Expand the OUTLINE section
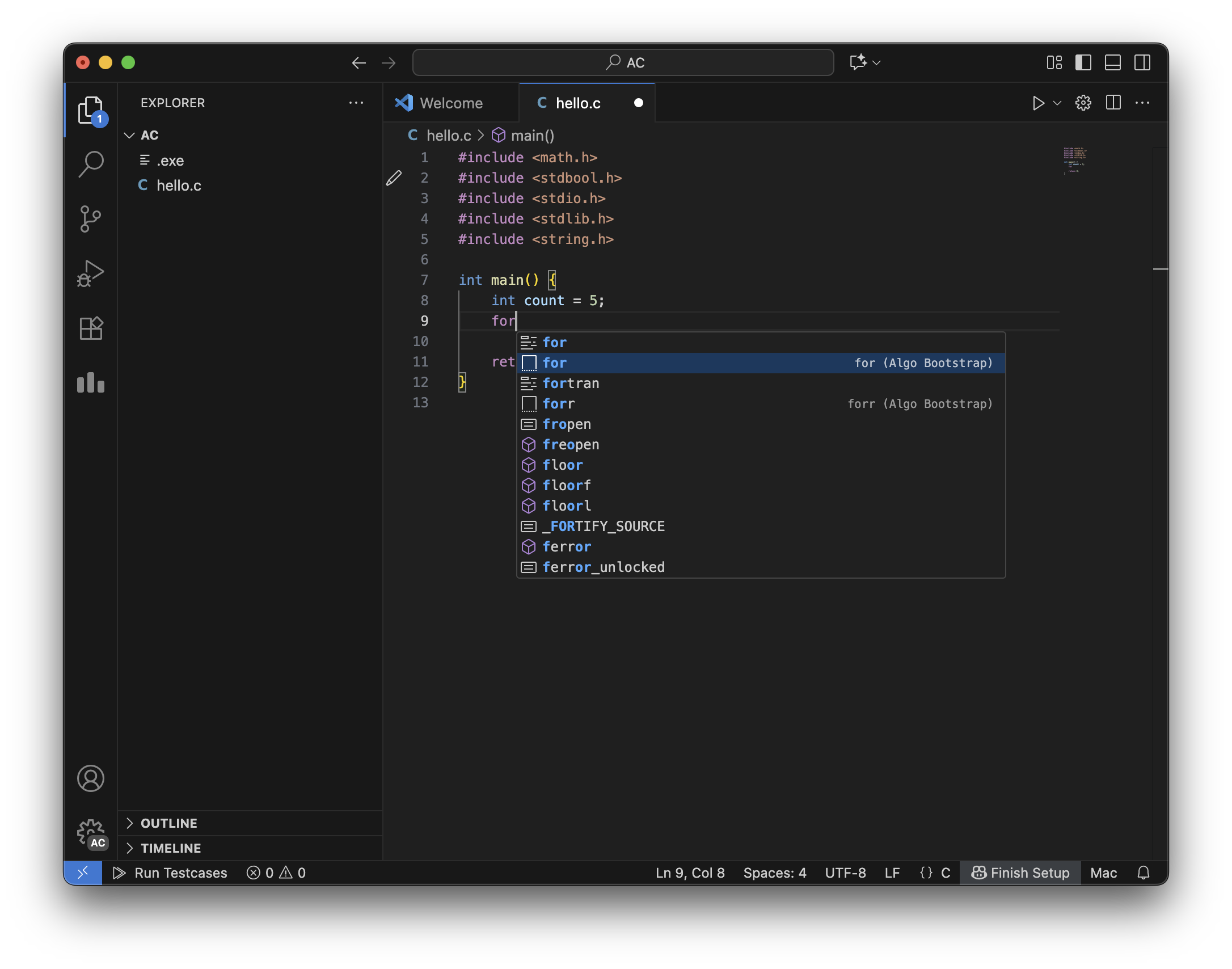1232x969 pixels. point(169,823)
